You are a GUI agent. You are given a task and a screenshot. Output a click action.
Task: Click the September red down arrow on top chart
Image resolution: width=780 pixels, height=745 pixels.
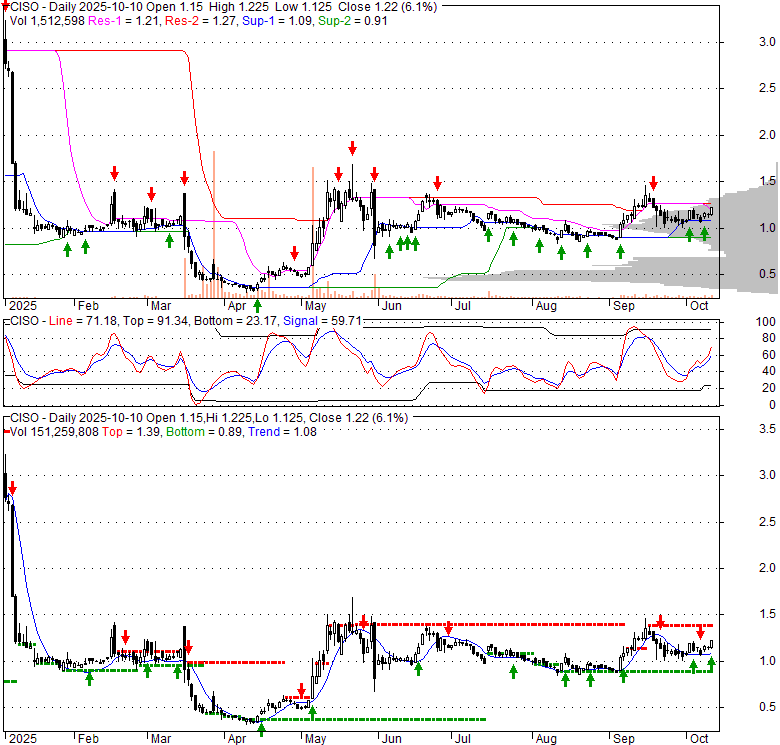click(x=653, y=183)
